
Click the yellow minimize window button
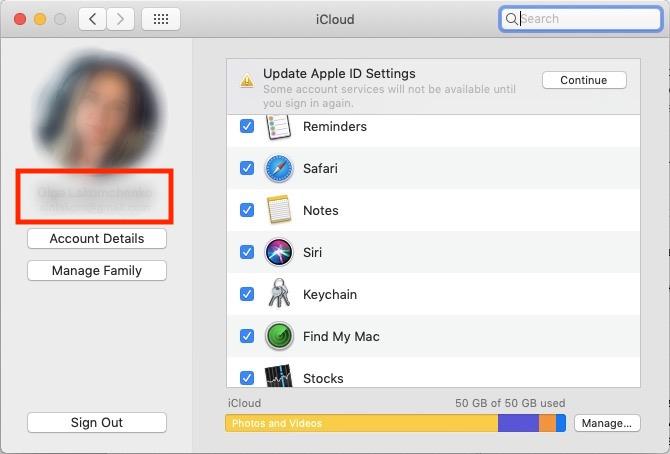point(40,19)
